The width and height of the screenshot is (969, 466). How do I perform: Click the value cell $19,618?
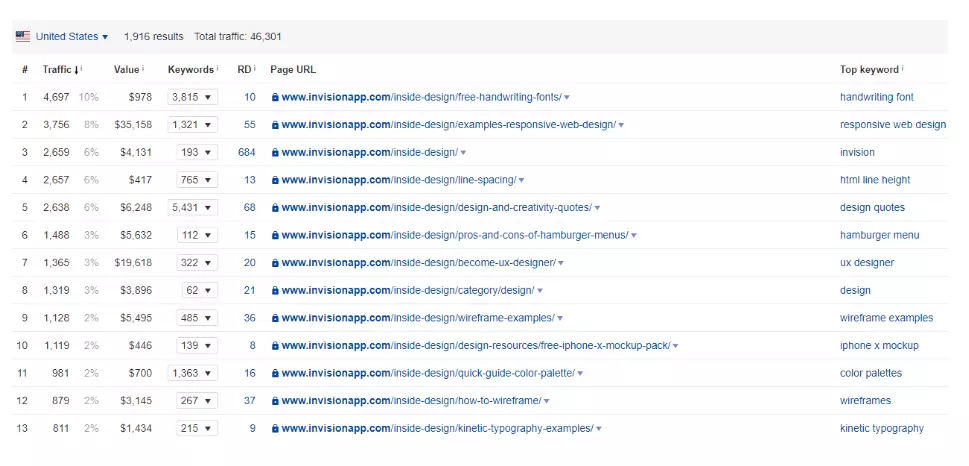[133, 263]
